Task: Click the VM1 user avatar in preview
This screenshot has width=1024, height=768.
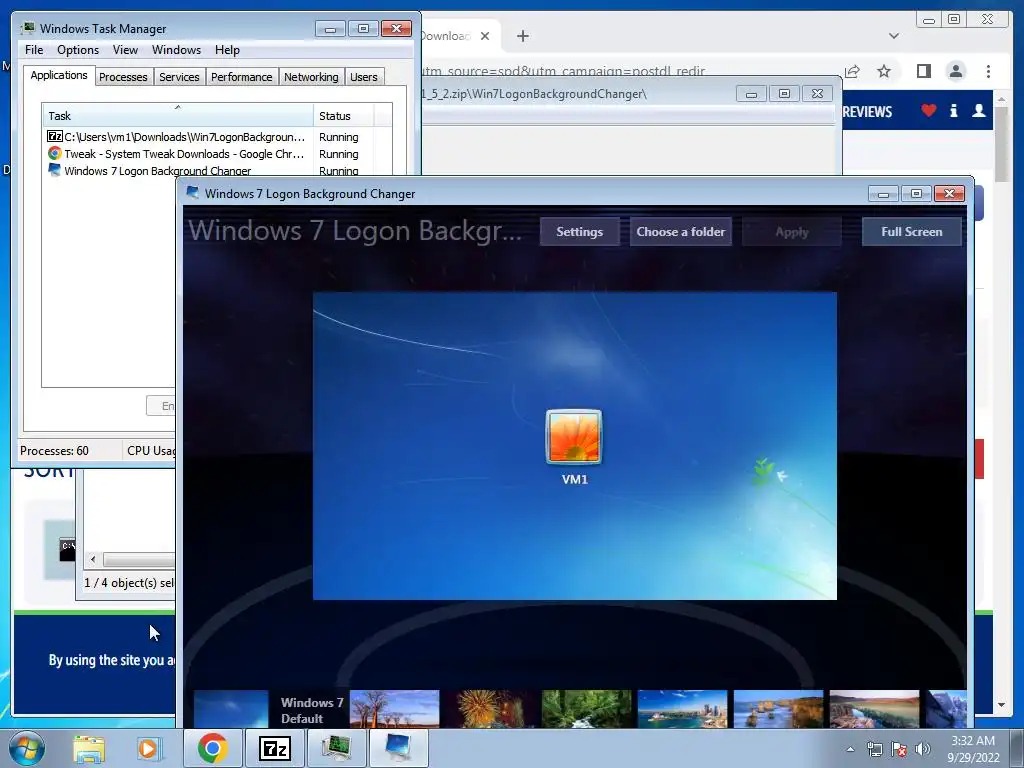Action: 574,437
